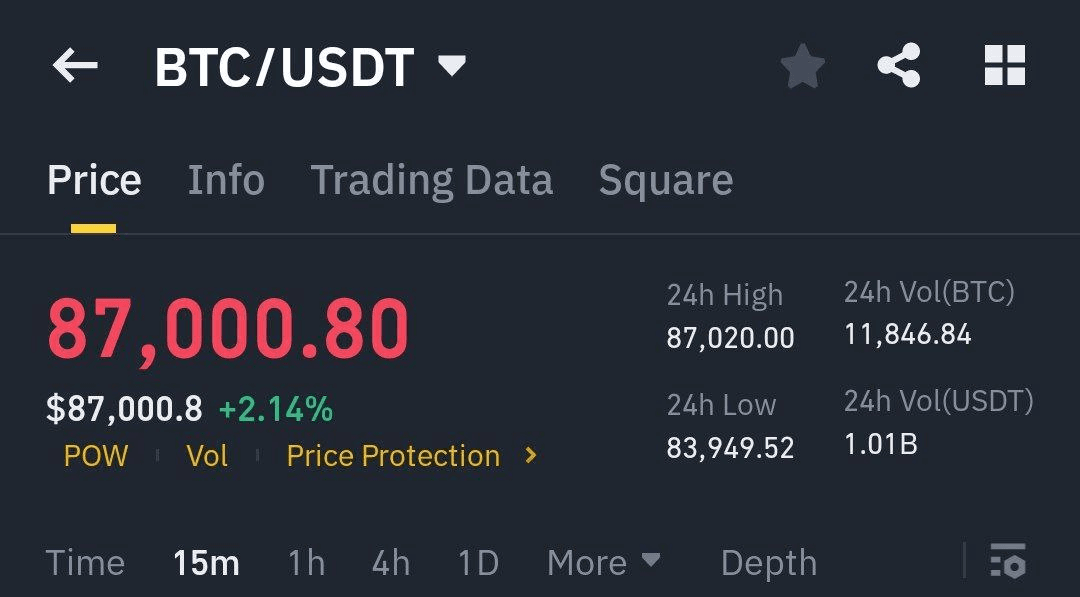This screenshot has width=1080, height=597.
Task: Select the Time chart view
Action: (x=85, y=563)
